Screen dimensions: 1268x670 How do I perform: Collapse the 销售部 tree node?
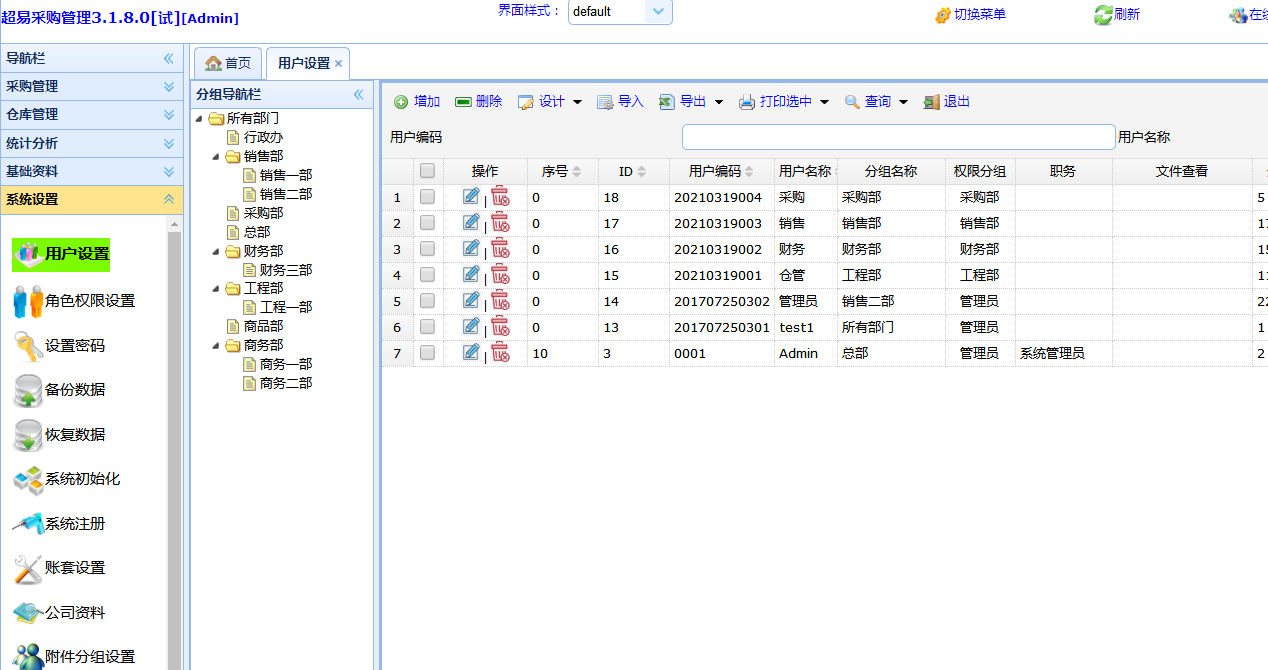[x=215, y=156]
